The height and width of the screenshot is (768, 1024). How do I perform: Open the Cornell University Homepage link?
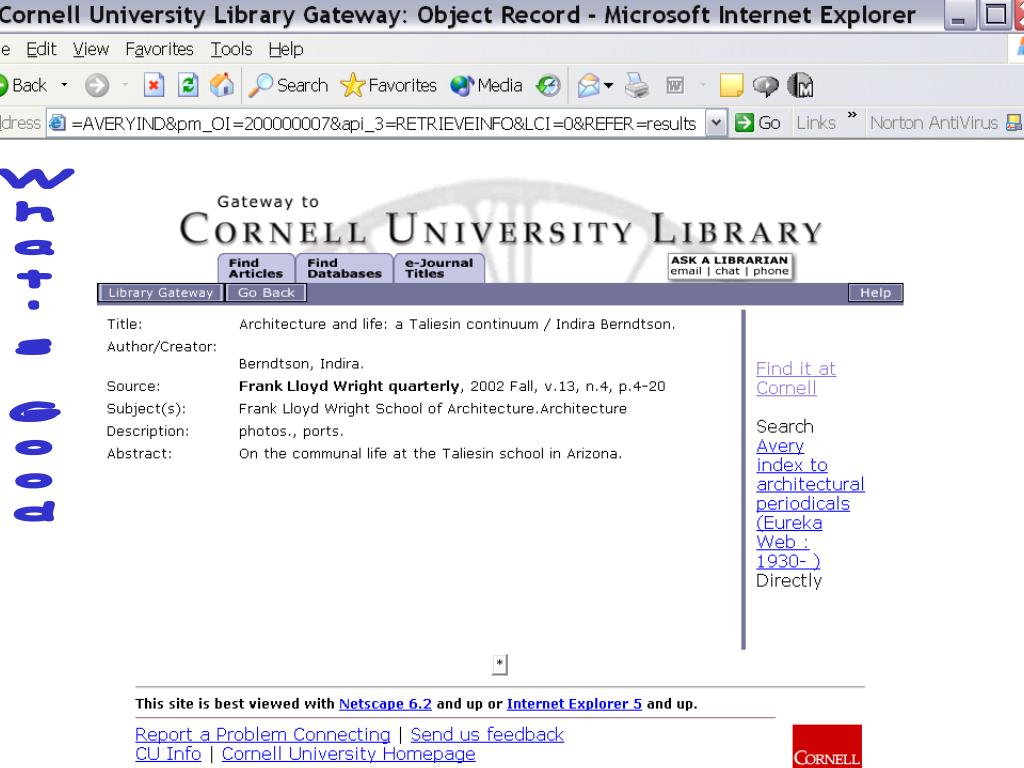click(348, 754)
